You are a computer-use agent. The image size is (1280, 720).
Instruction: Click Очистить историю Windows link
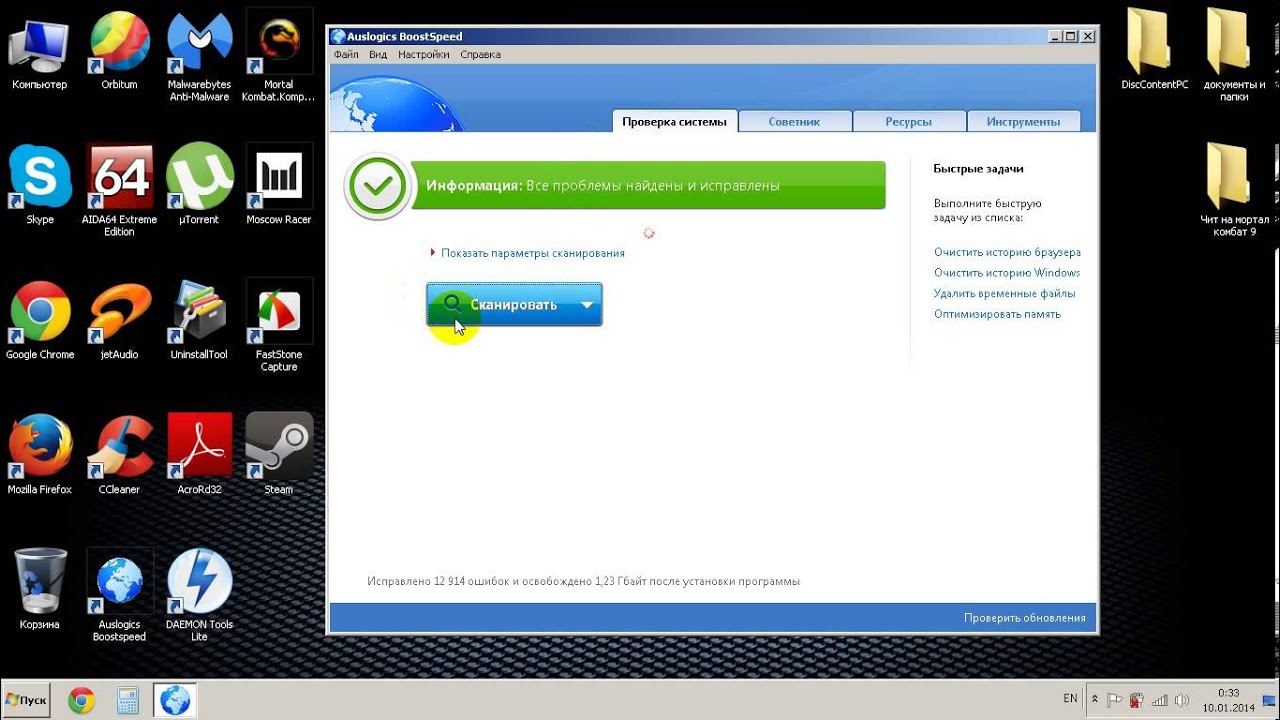pyautogui.click(x=1007, y=273)
